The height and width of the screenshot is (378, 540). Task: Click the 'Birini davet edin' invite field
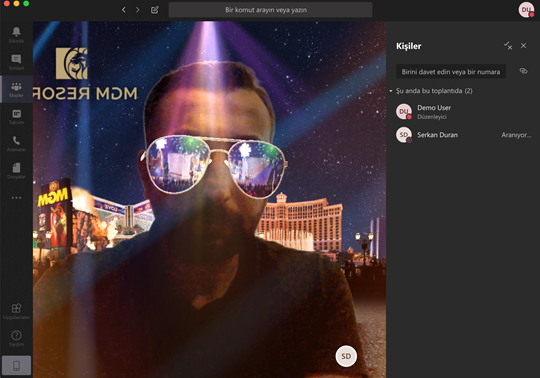point(451,72)
